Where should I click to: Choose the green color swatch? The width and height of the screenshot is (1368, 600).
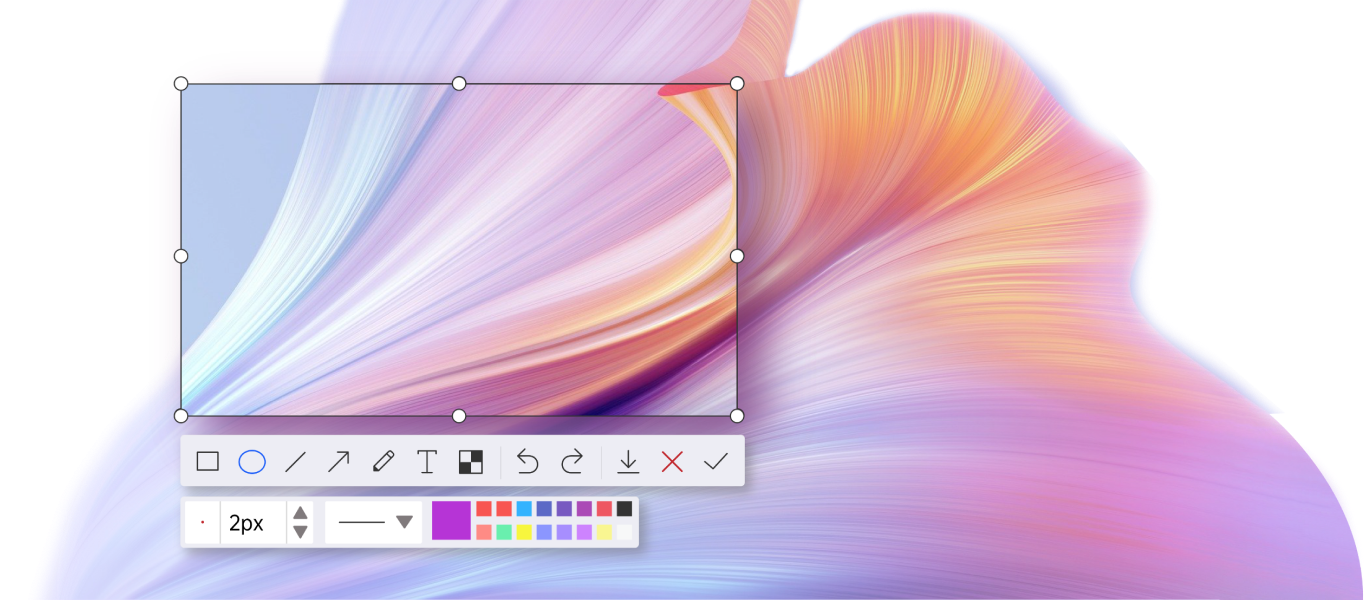click(x=504, y=532)
